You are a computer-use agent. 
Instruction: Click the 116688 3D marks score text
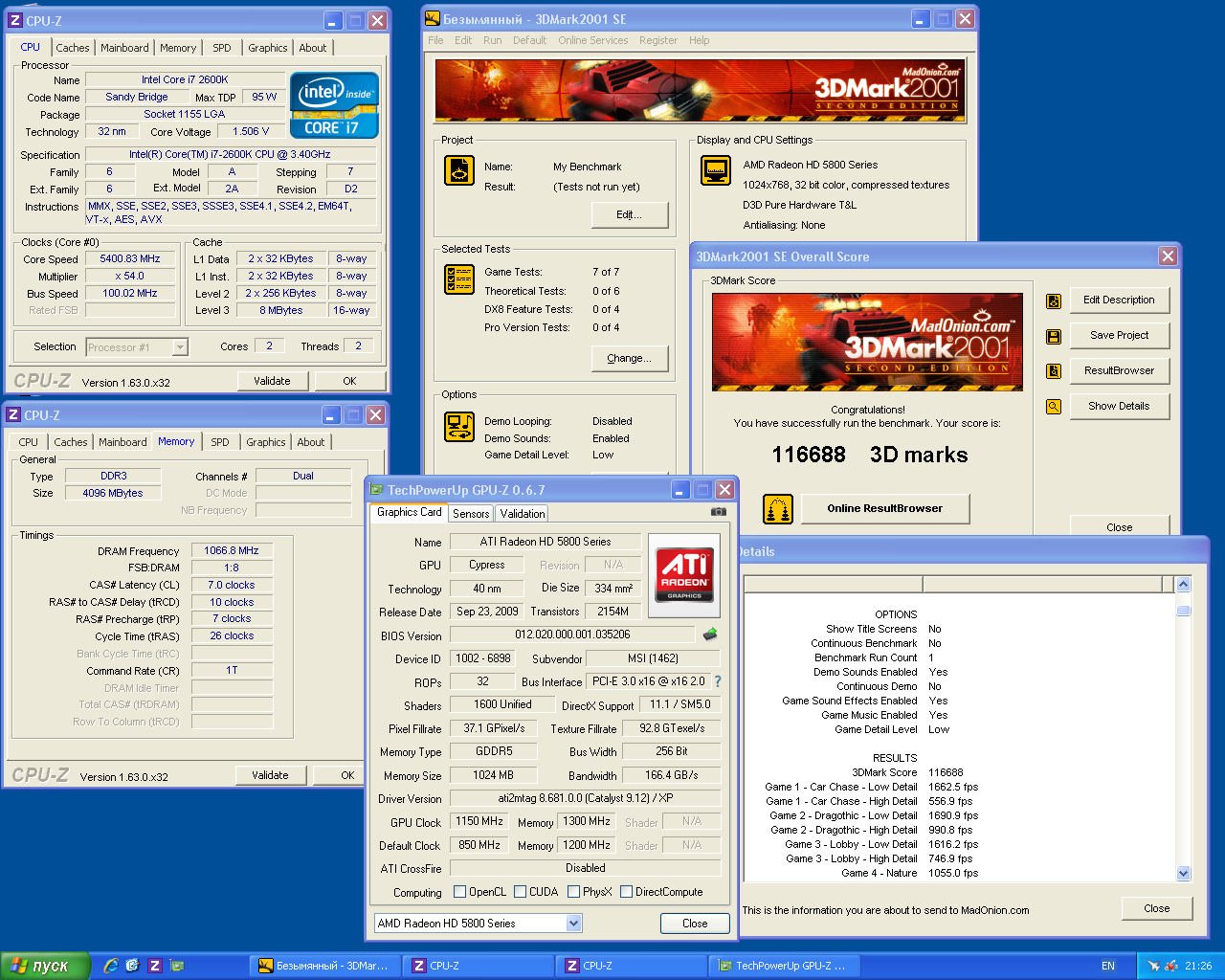[x=870, y=455]
